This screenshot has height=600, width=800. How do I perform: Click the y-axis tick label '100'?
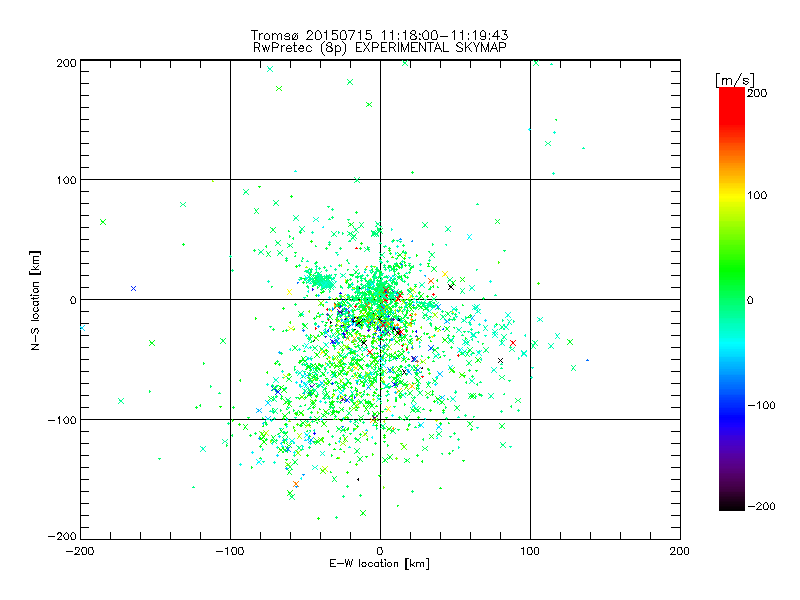[66, 180]
